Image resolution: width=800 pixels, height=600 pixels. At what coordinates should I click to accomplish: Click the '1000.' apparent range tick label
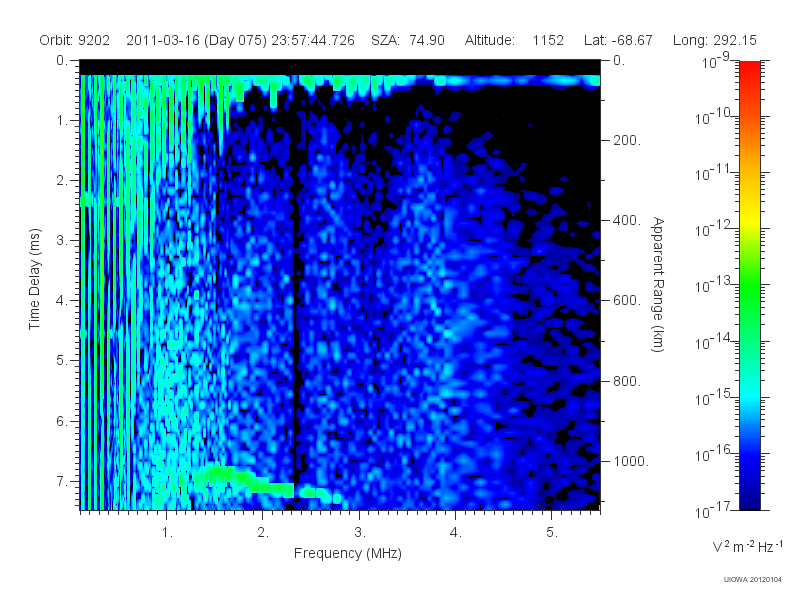tap(631, 461)
